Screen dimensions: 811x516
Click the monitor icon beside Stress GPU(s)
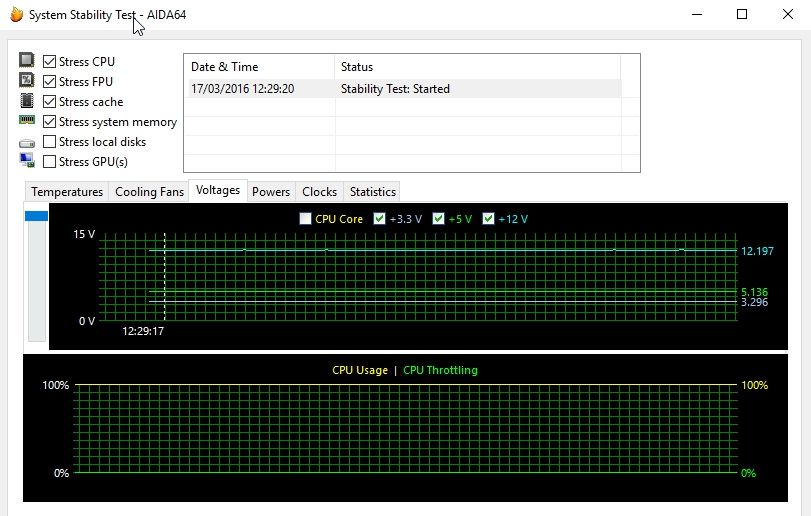[27, 160]
